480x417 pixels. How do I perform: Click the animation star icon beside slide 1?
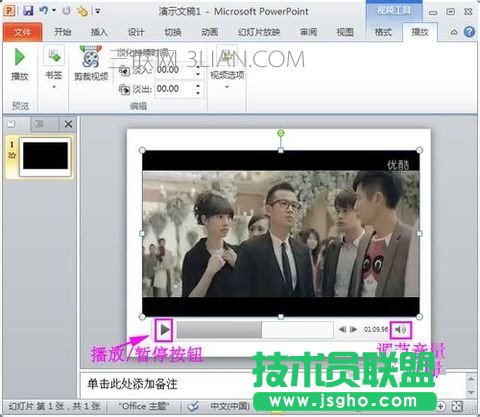click(x=12, y=155)
